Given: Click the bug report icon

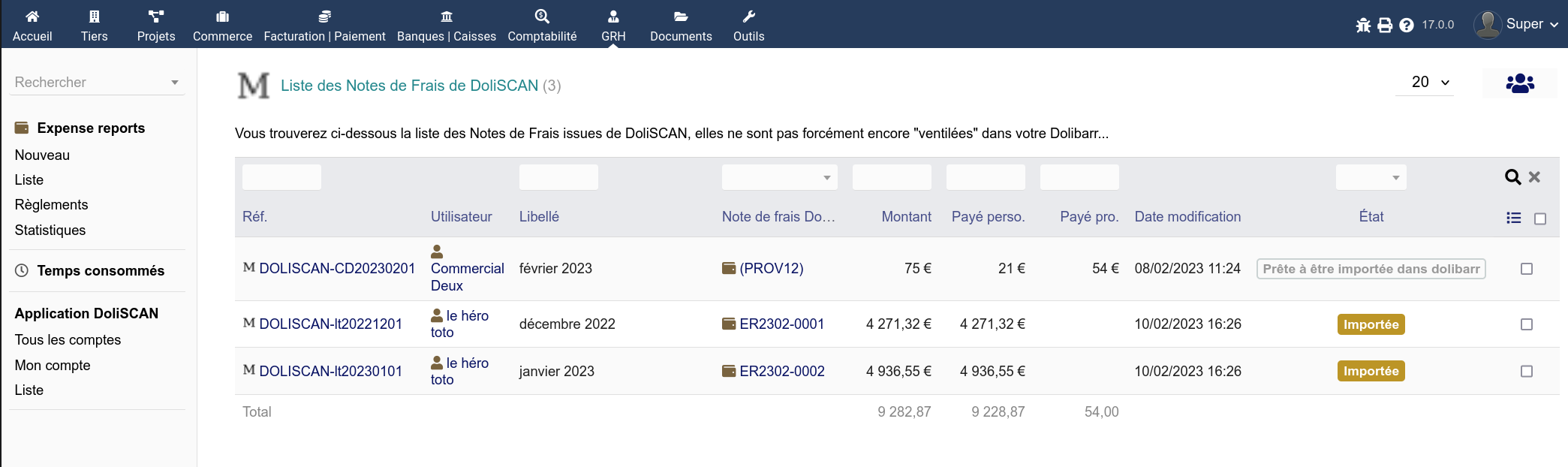Looking at the screenshot, I should pos(1363,26).
